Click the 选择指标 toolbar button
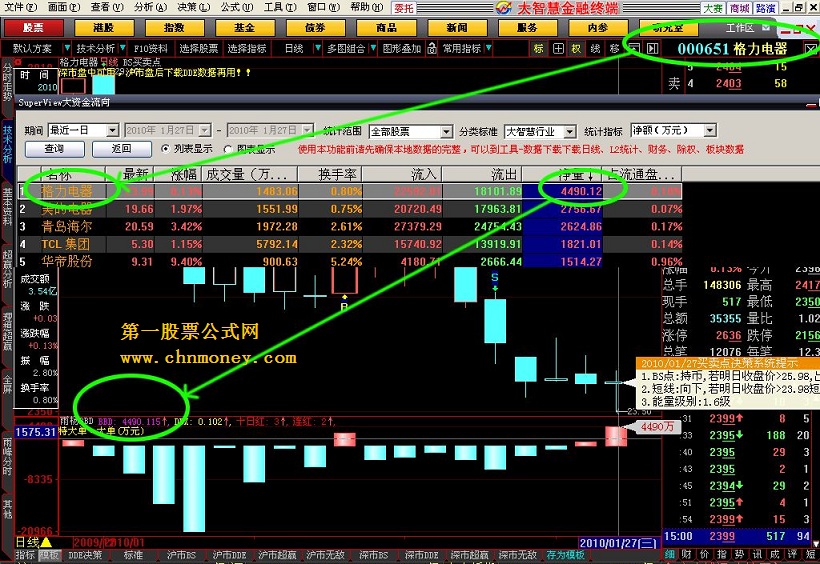This screenshot has height=564, width=820. click(x=247, y=49)
